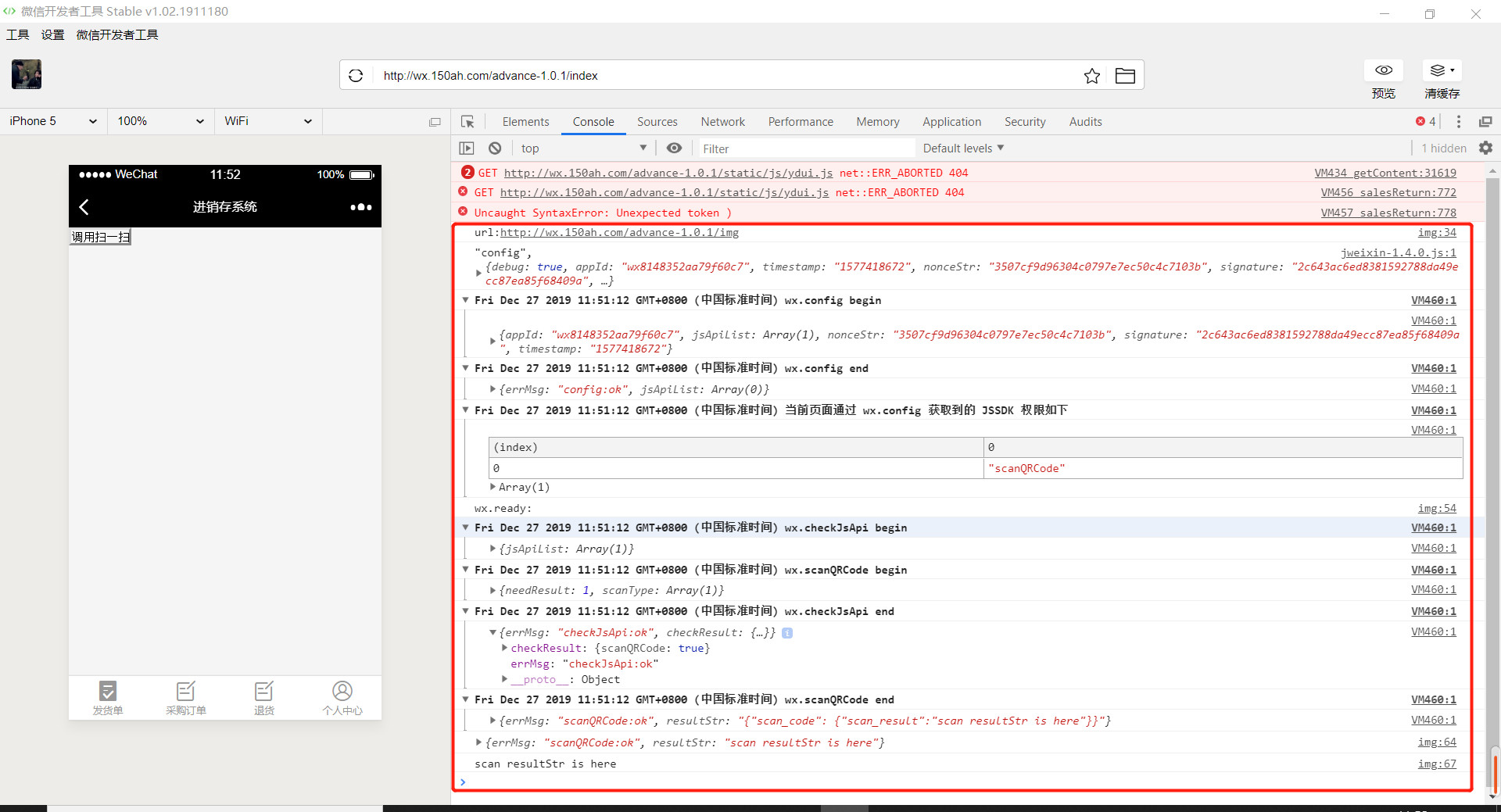Collapse the wx.scanQRCode begin log group
This screenshot has width=1501, height=812.
tap(465, 570)
